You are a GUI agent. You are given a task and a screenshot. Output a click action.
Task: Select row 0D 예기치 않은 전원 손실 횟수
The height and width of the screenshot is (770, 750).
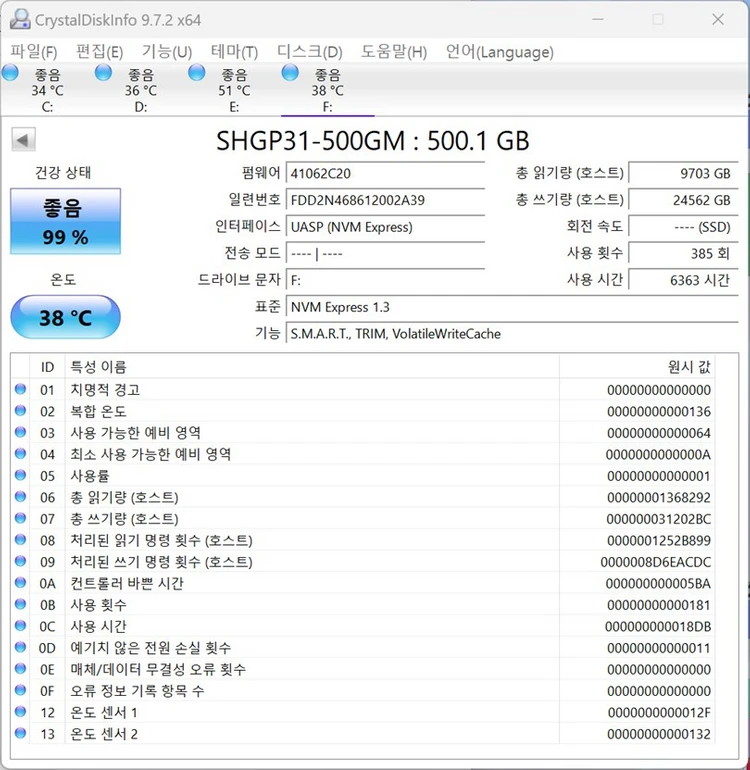click(363, 648)
